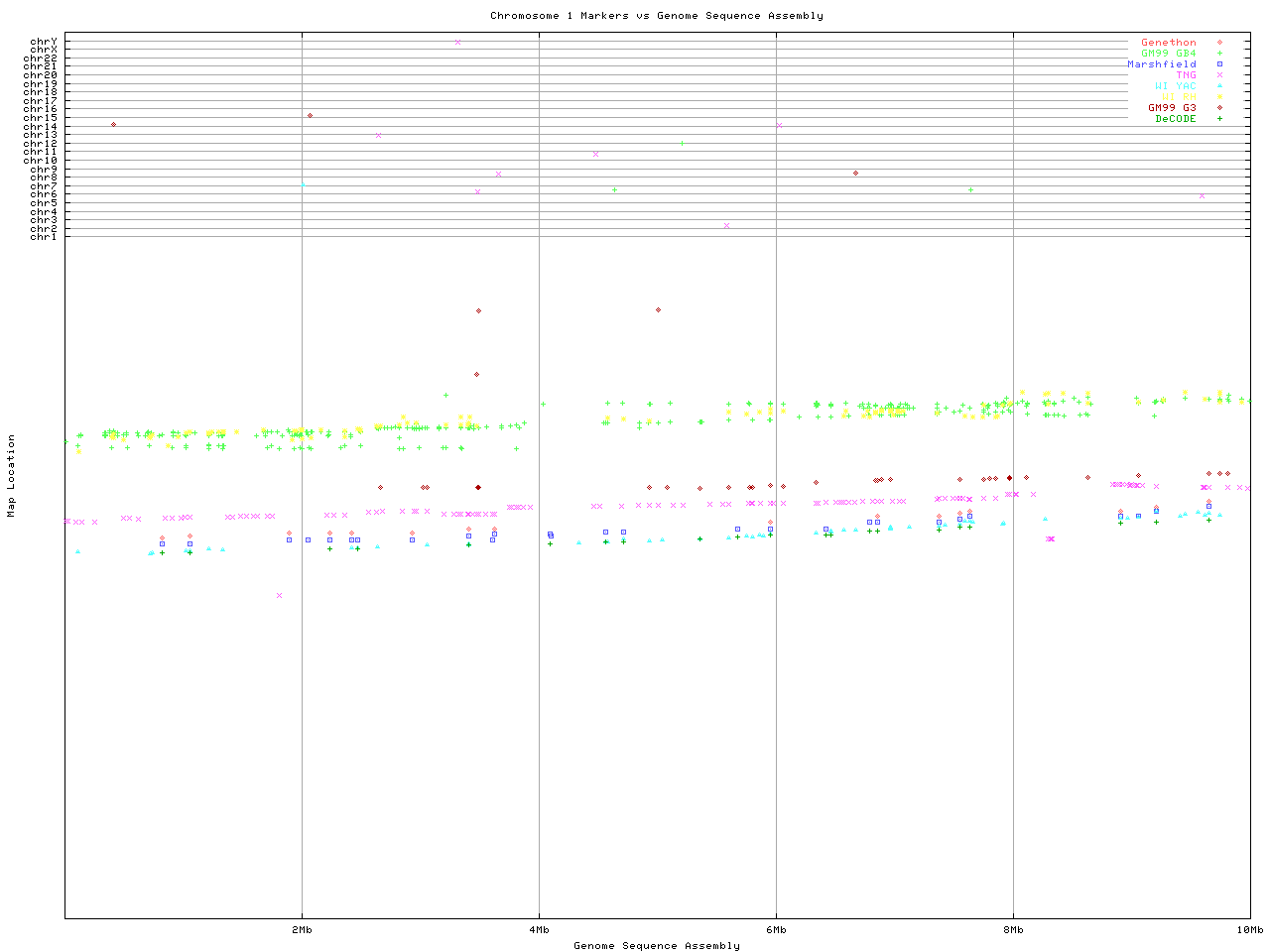Click the Genome Sequence Assembly axis title
This screenshot has width=1270, height=952.
coord(656,946)
